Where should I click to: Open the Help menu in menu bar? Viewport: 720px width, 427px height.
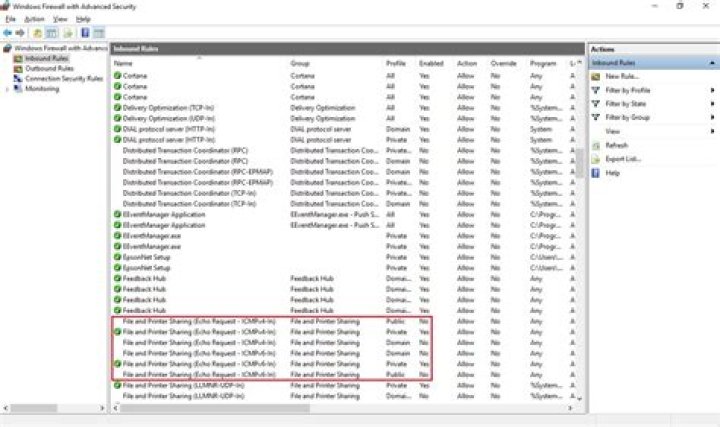[83, 19]
